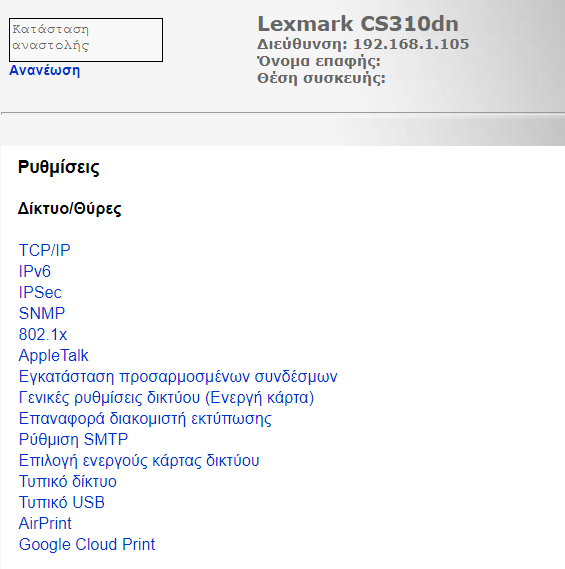Click the Lexmark CS310dn title
This screenshot has height=569, width=565.
(358, 24)
